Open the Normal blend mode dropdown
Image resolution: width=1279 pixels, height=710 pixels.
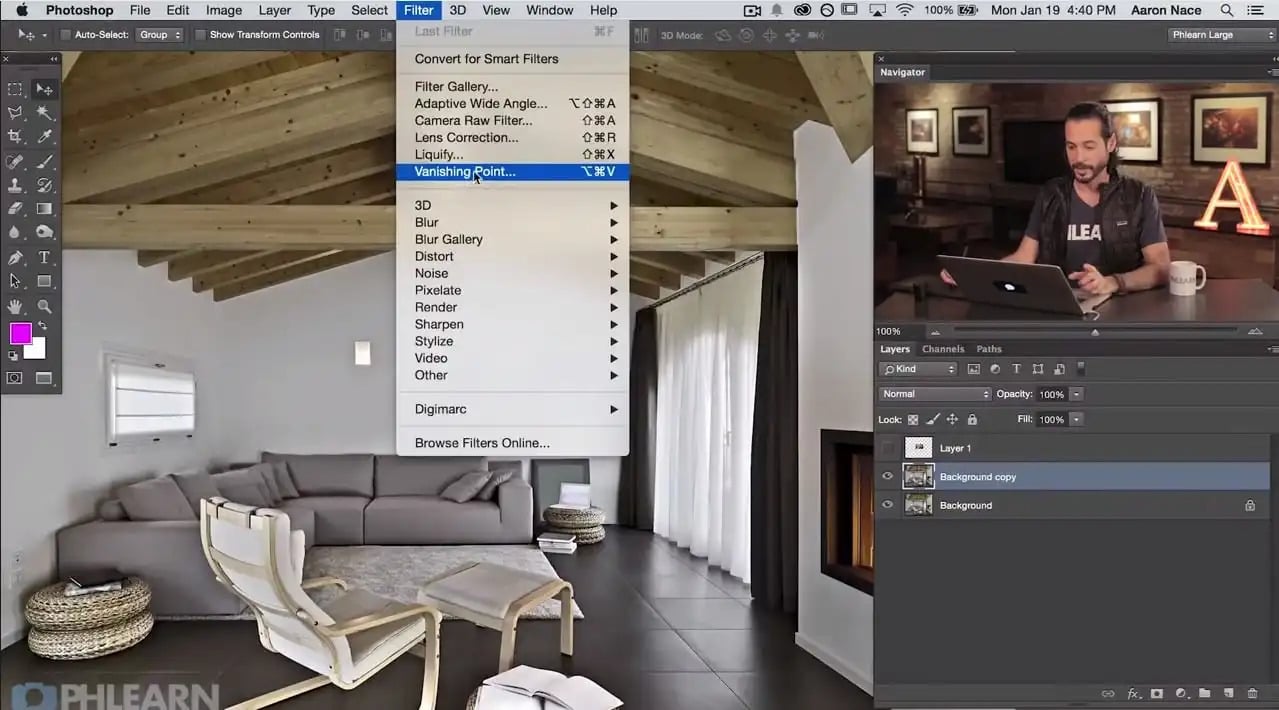point(934,394)
